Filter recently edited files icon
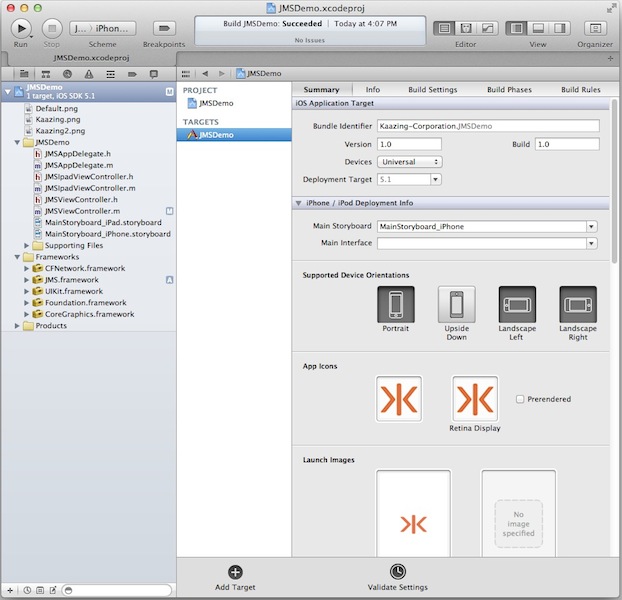622x600 pixels. (x=27, y=590)
